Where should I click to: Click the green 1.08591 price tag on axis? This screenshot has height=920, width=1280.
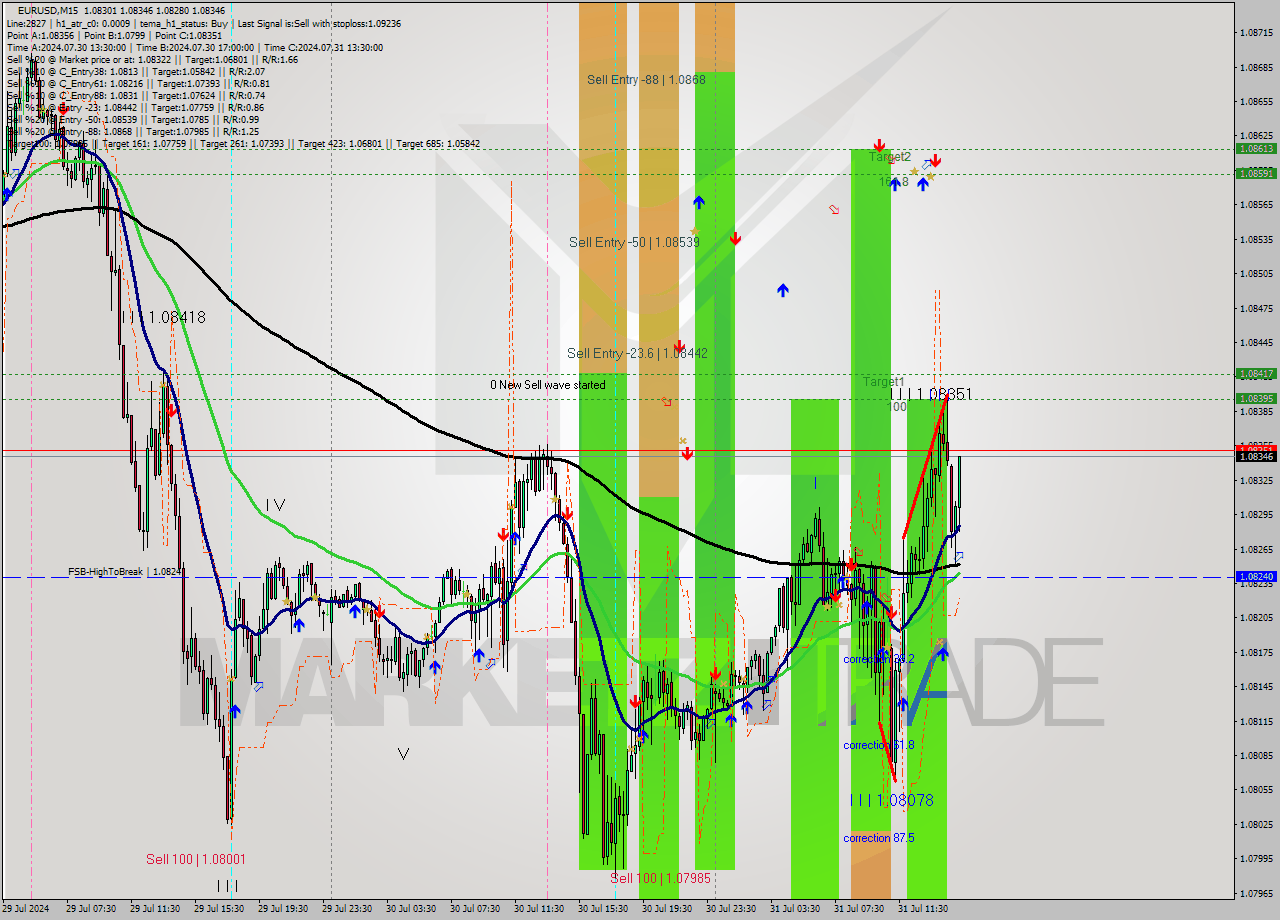click(x=1256, y=173)
